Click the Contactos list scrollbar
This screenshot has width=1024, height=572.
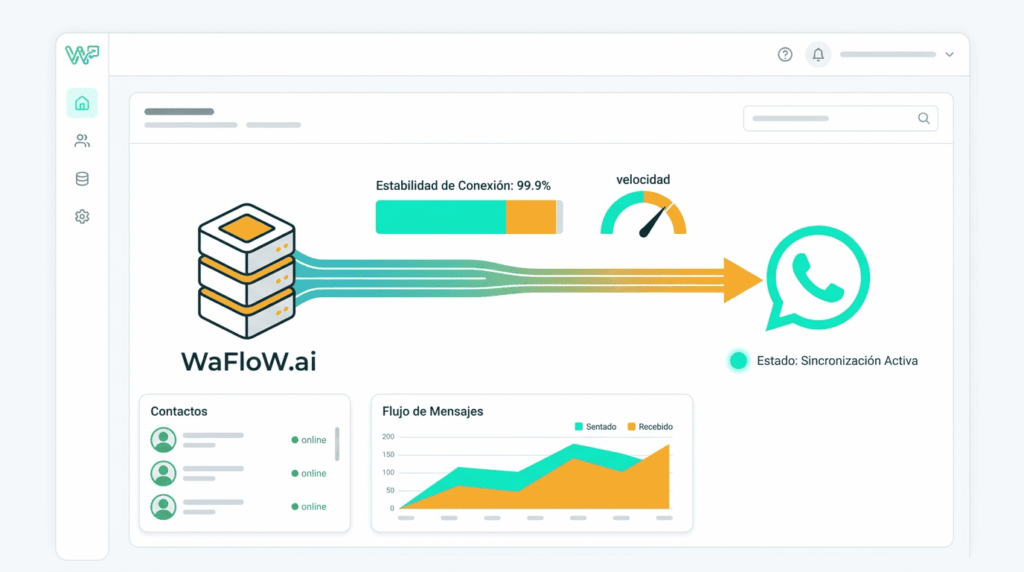click(x=337, y=444)
